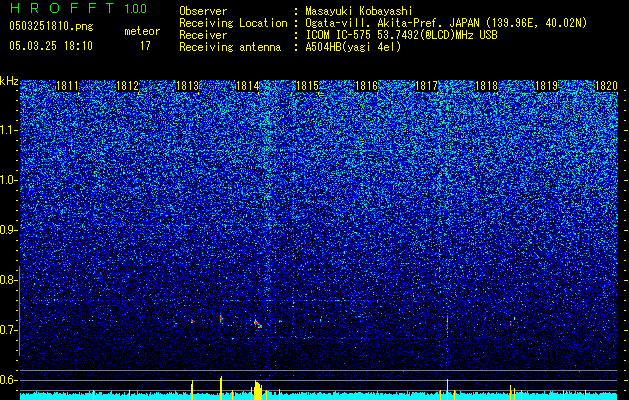Viewport: 629px width, 400px height.
Task: Click the wide yellow power burst below 1814
Action: 258,390
